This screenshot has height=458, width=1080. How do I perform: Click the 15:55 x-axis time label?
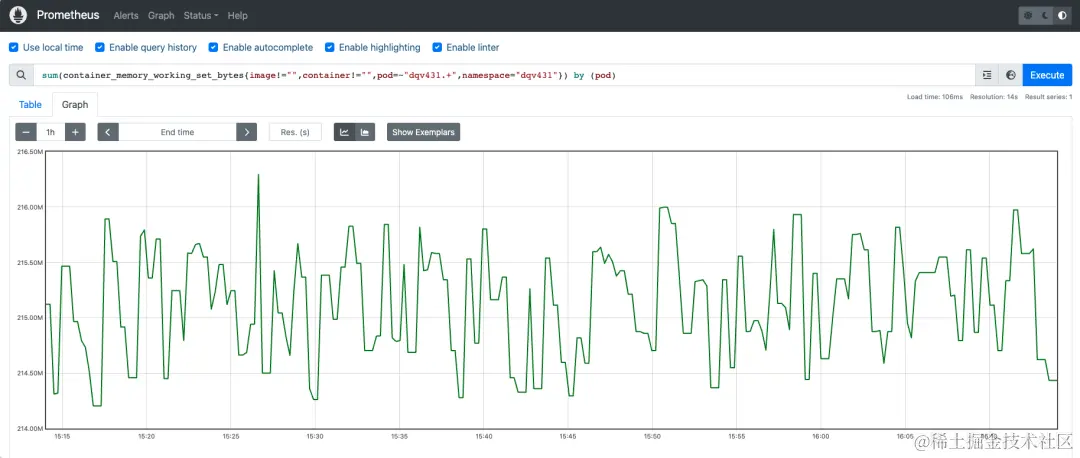pos(736,436)
